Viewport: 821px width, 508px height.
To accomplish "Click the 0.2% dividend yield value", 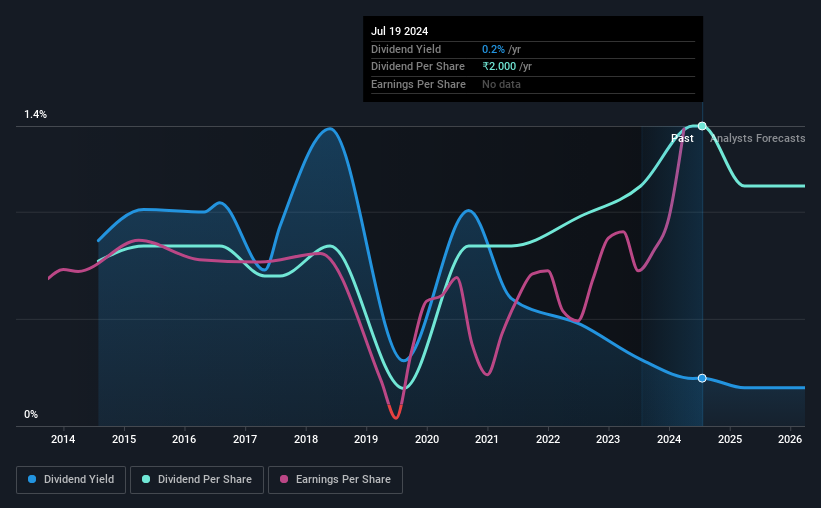I will [x=493, y=49].
